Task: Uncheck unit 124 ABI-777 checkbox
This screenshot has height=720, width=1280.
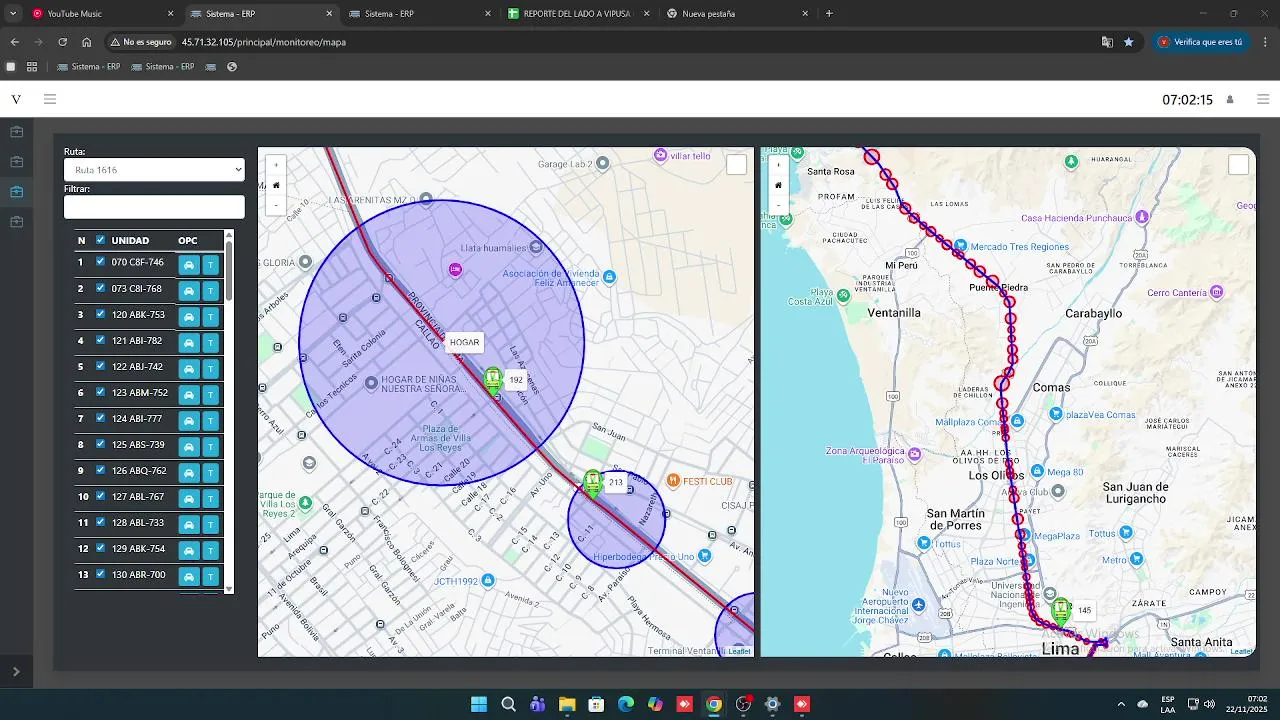Action: pos(100,418)
